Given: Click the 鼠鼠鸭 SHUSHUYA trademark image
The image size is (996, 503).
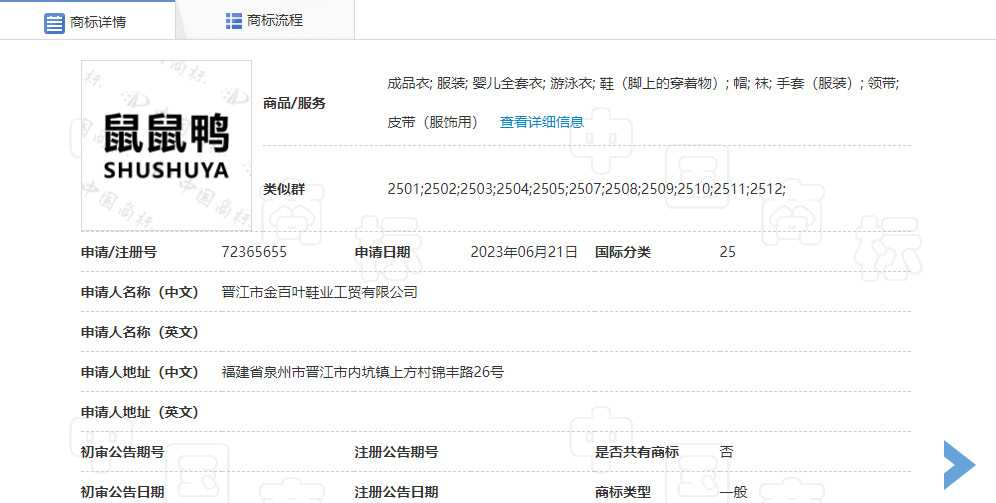Looking at the screenshot, I should pyautogui.click(x=166, y=146).
